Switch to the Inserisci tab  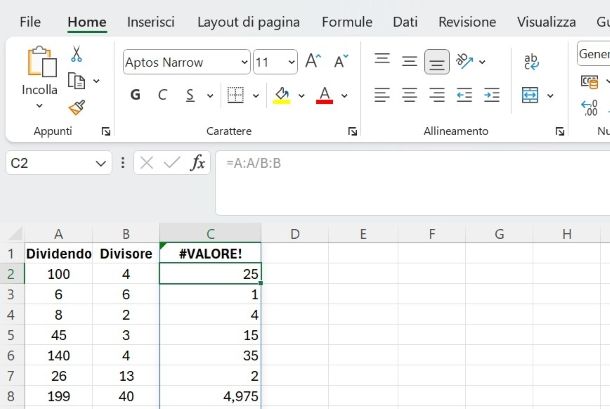point(151,22)
